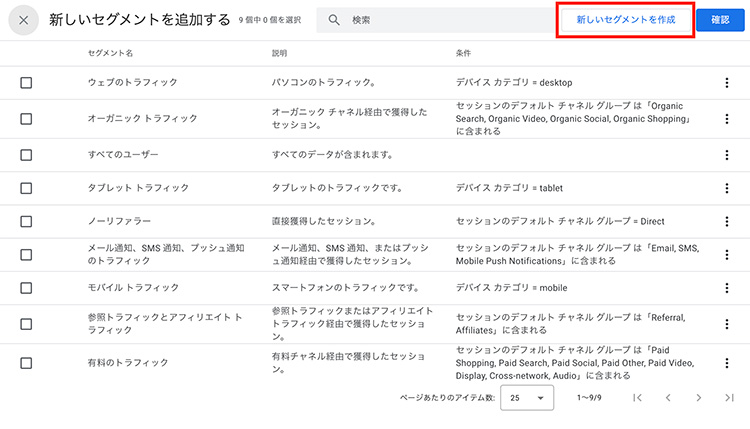
Task: Open more options for タブレット トラフィック
Action: click(727, 188)
